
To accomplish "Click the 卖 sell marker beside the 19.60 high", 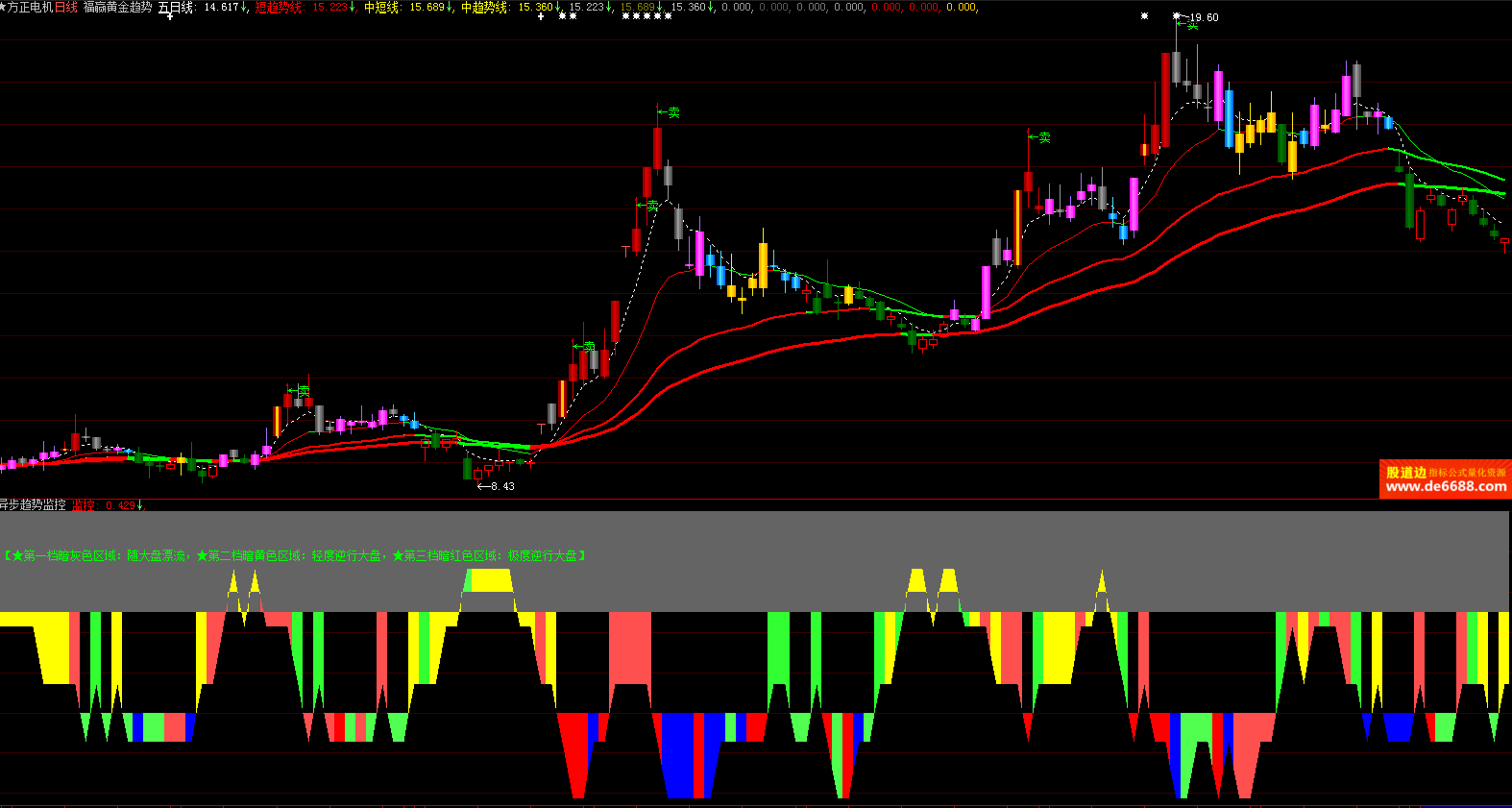I will (x=1192, y=26).
